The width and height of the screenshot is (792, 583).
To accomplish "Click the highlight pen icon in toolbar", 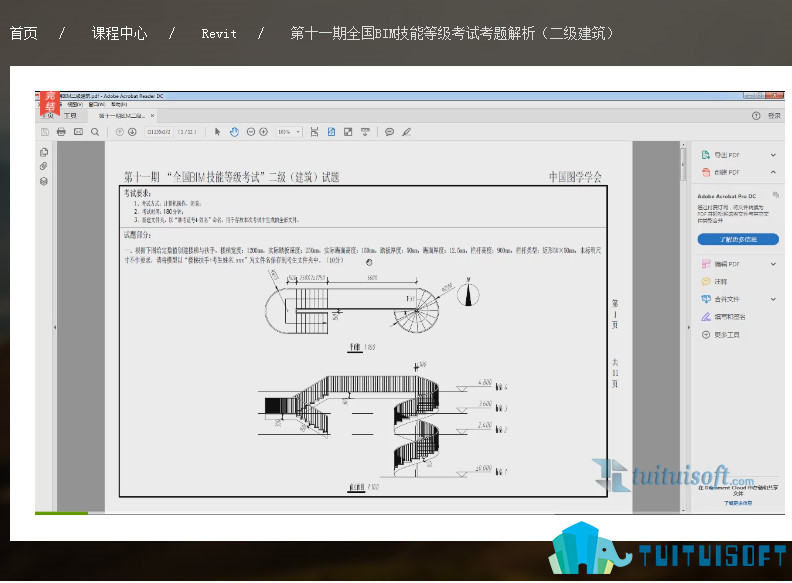I will [x=407, y=132].
